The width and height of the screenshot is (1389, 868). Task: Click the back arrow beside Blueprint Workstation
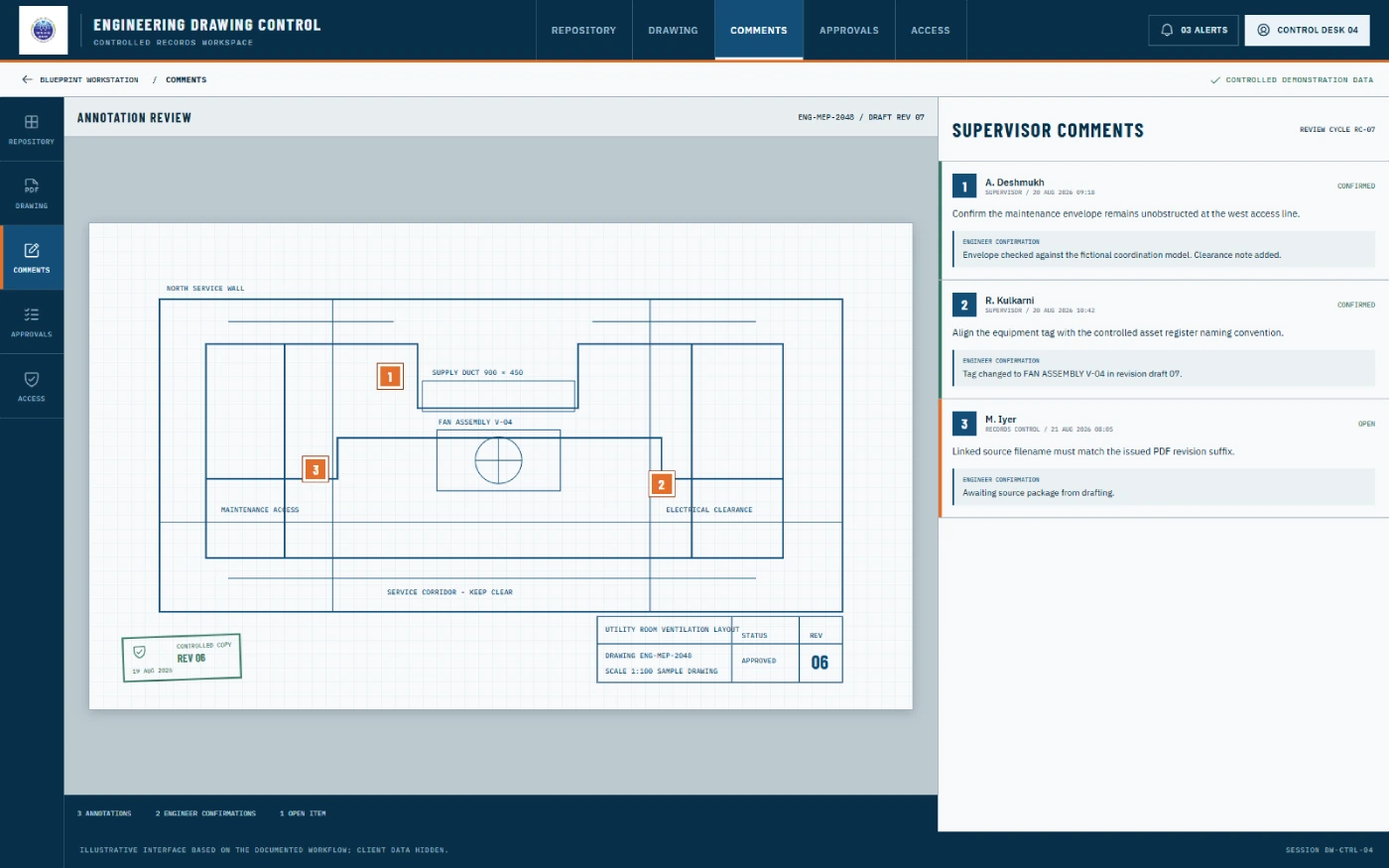click(27, 79)
